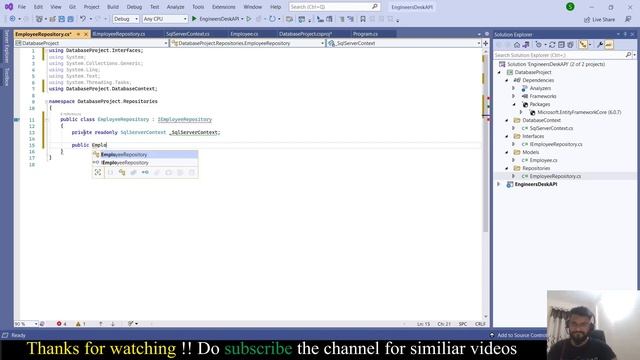This screenshot has height=360, width=640.
Task: Click Add to Source Control
Action: click(x=518, y=335)
